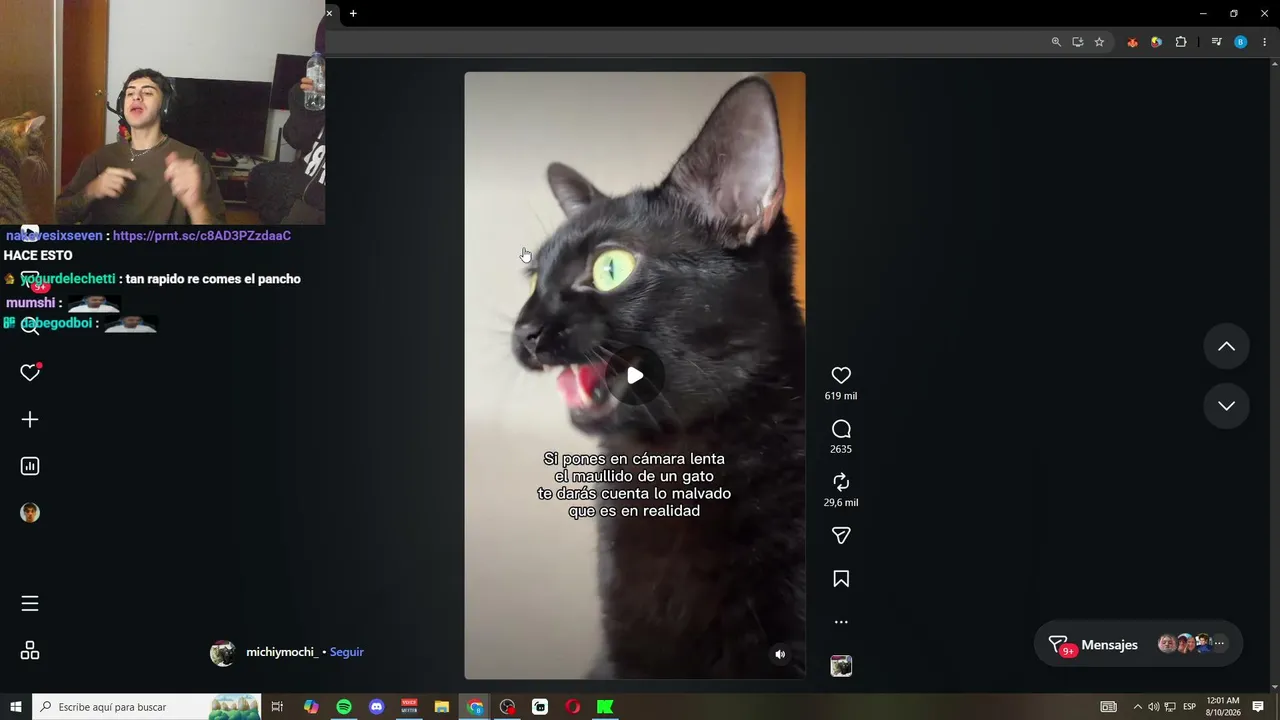Save the video with the bookmark icon

[841, 579]
